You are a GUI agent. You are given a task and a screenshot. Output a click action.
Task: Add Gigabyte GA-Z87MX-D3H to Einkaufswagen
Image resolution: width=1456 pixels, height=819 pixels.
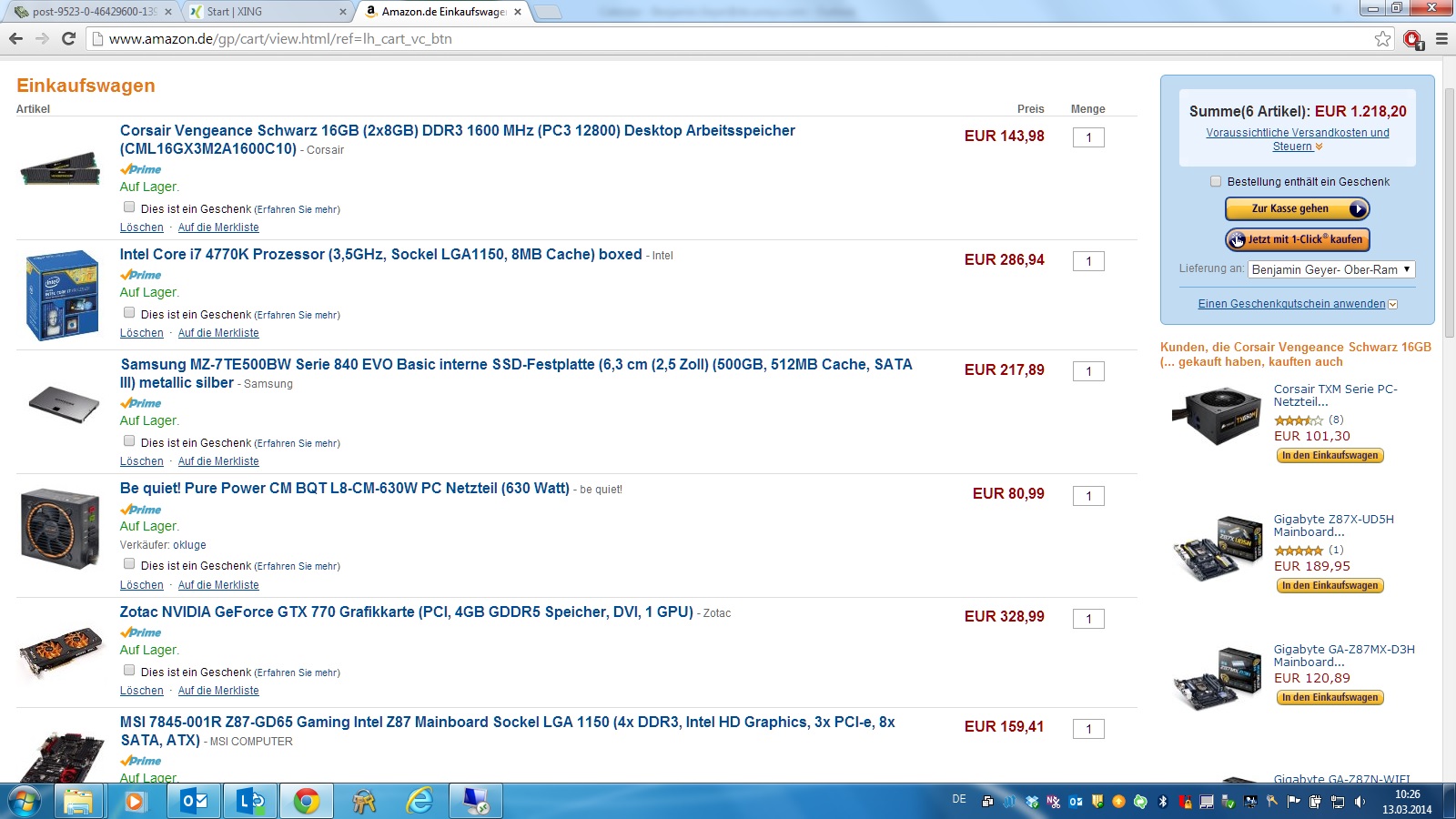(x=1330, y=697)
